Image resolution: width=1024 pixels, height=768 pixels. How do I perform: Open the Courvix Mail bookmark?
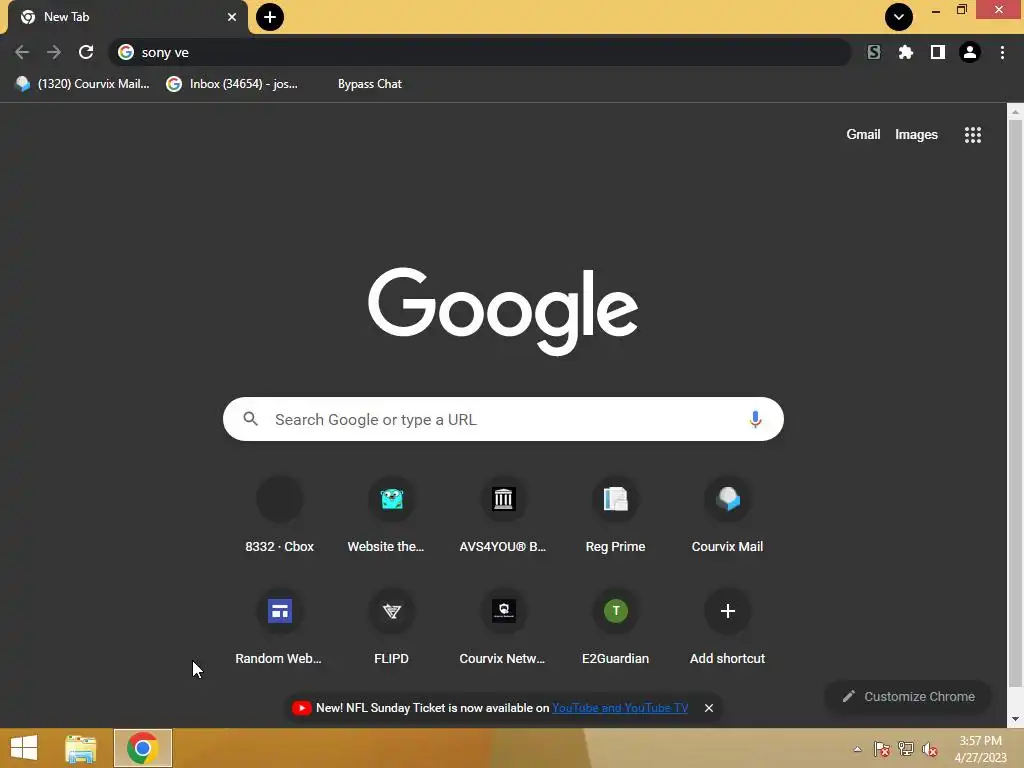pyautogui.click(x=83, y=84)
